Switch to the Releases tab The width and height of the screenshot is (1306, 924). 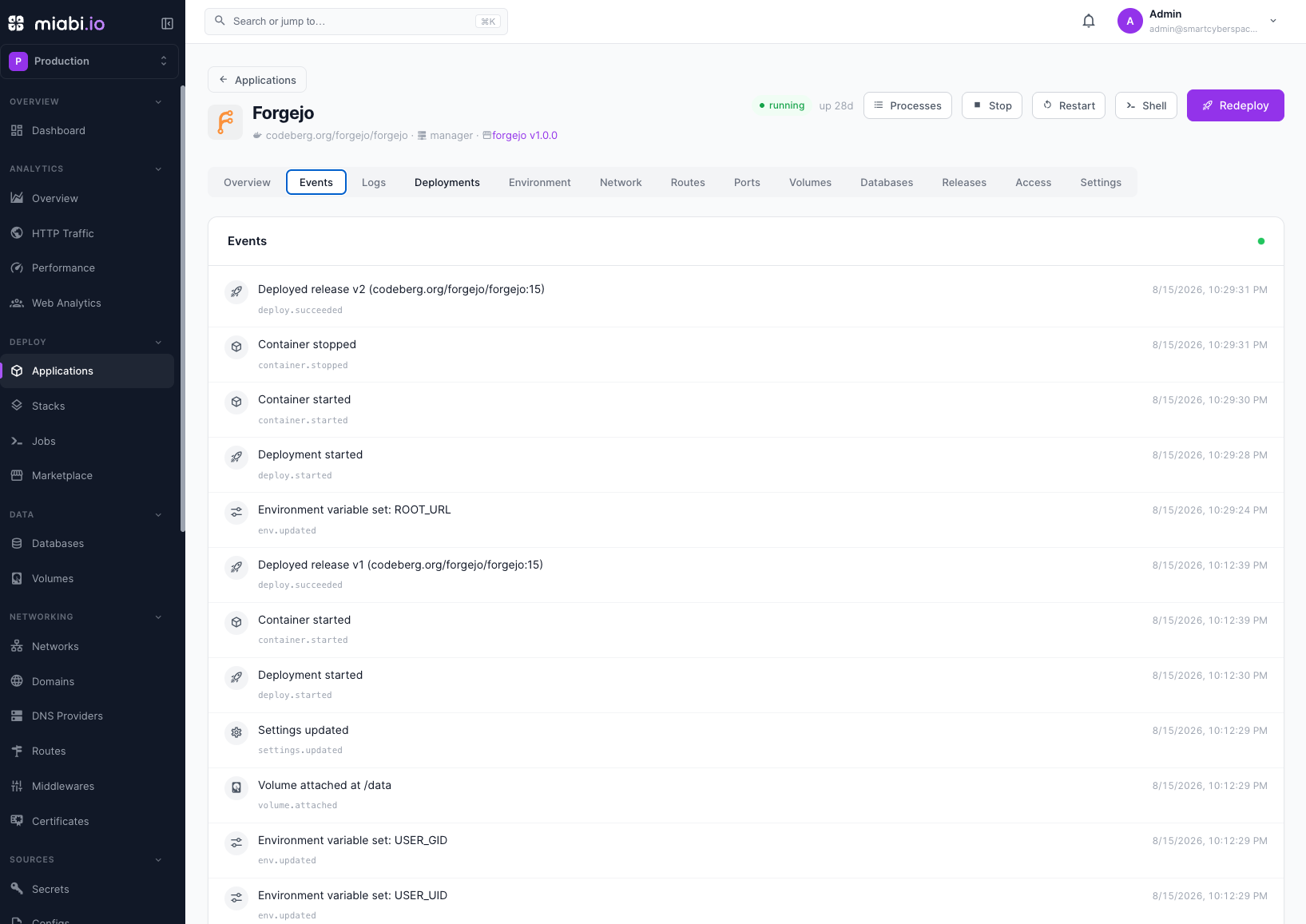click(964, 182)
